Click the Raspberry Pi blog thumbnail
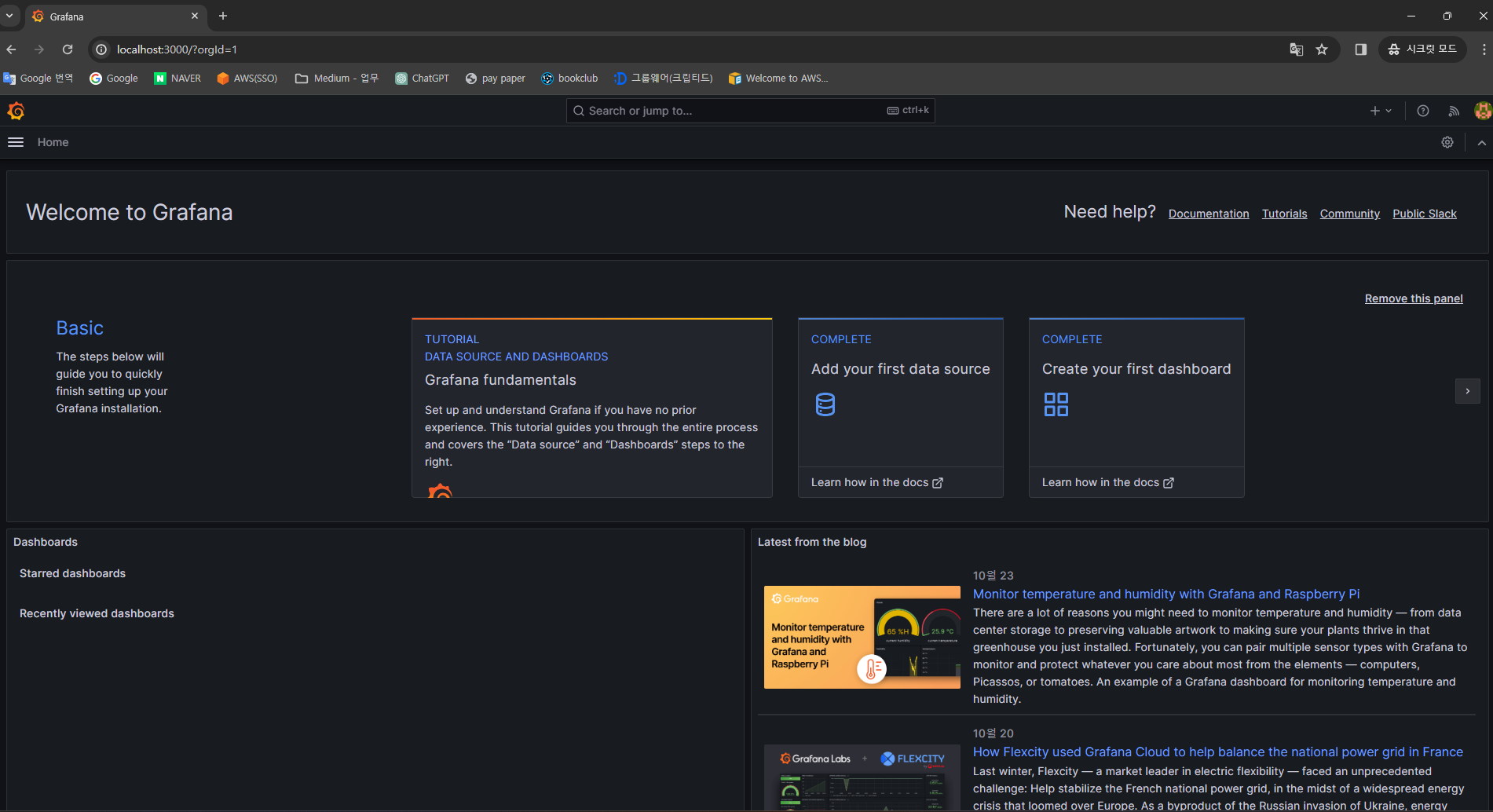The height and width of the screenshot is (812, 1493). click(x=862, y=637)
